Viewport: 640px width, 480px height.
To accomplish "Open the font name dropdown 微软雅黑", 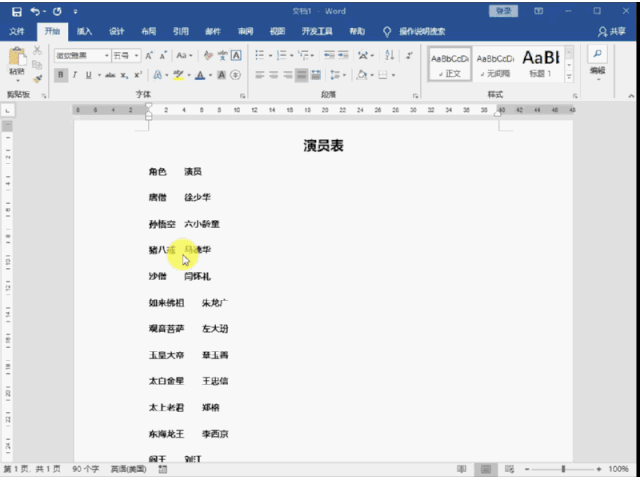I will [81, 55].
